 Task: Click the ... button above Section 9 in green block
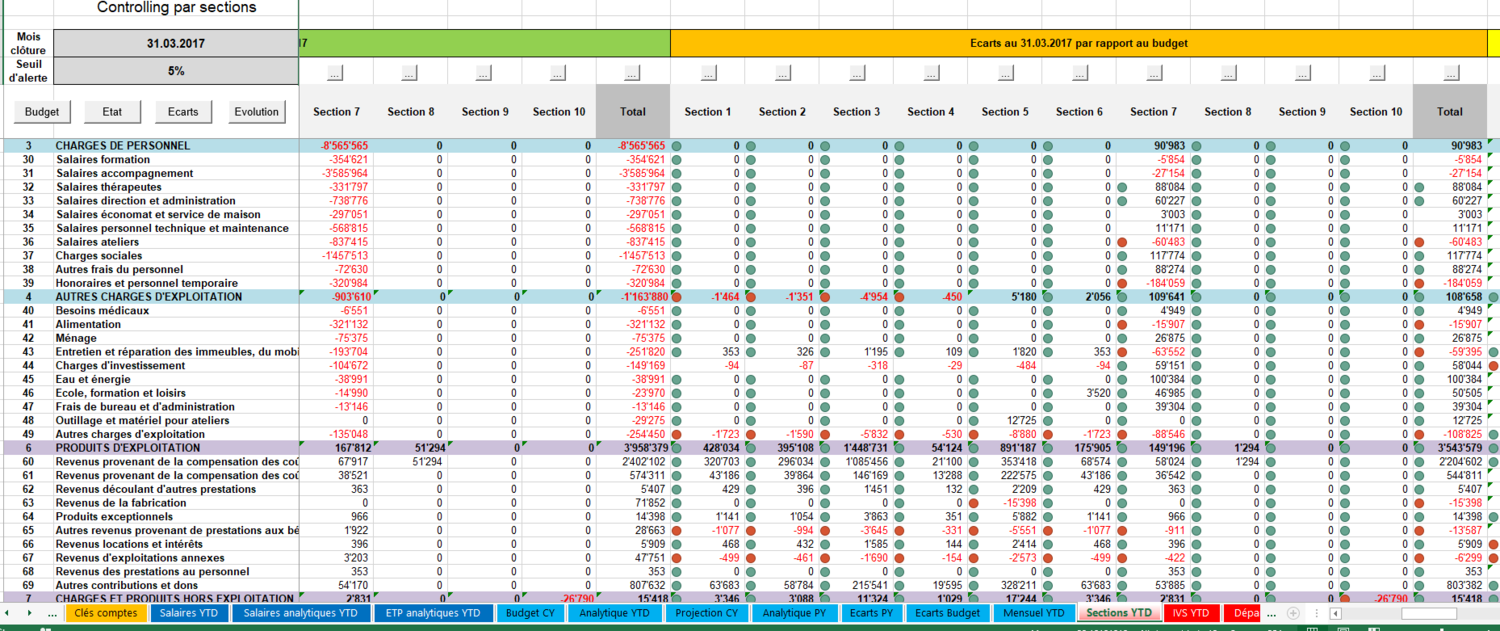[x=484, y=73]
